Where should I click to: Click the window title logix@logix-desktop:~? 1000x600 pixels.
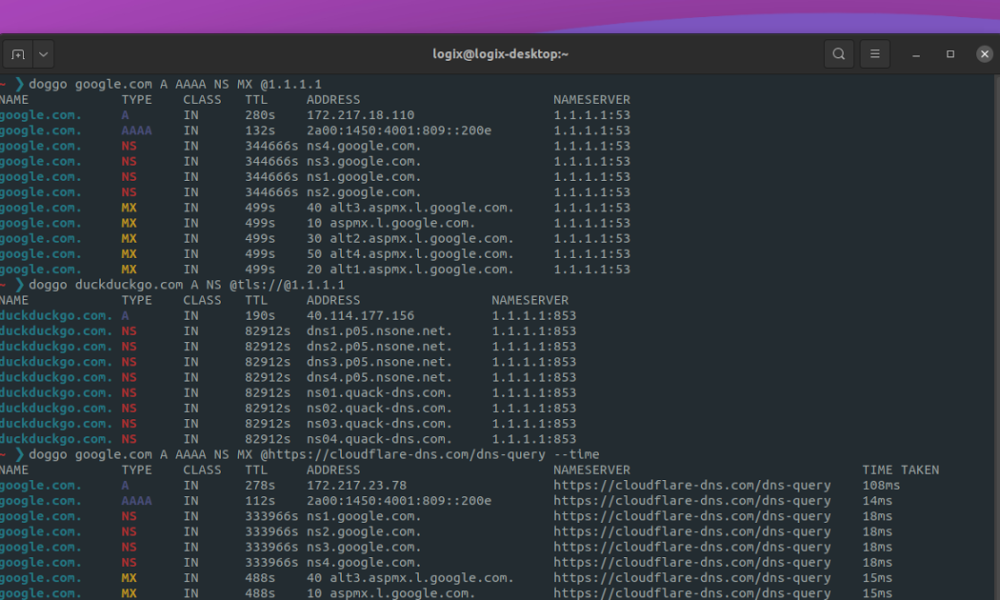pyautogui.click(x=500, y=54)
